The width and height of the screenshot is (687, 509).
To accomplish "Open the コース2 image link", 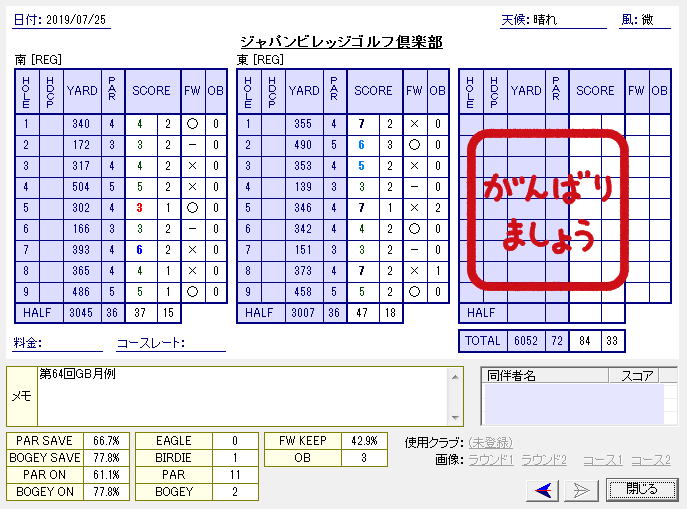I will click(x=651, y=460).
